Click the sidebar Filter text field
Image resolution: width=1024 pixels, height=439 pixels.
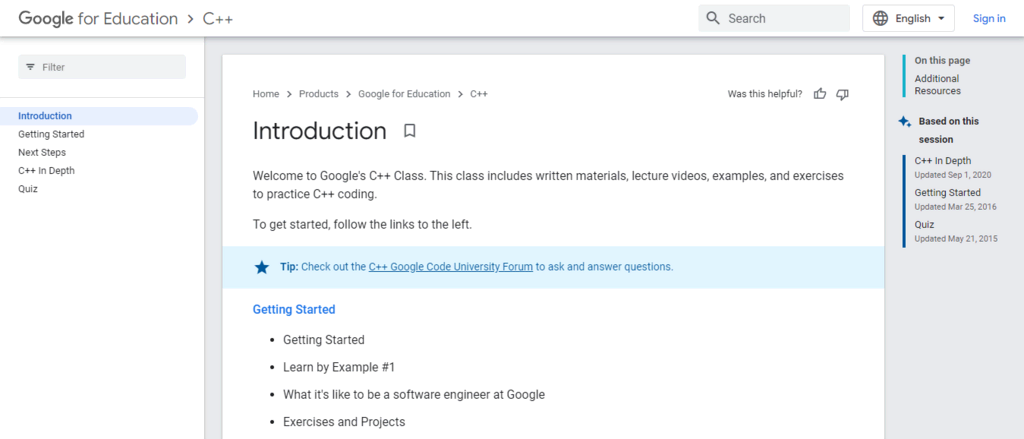110,67
